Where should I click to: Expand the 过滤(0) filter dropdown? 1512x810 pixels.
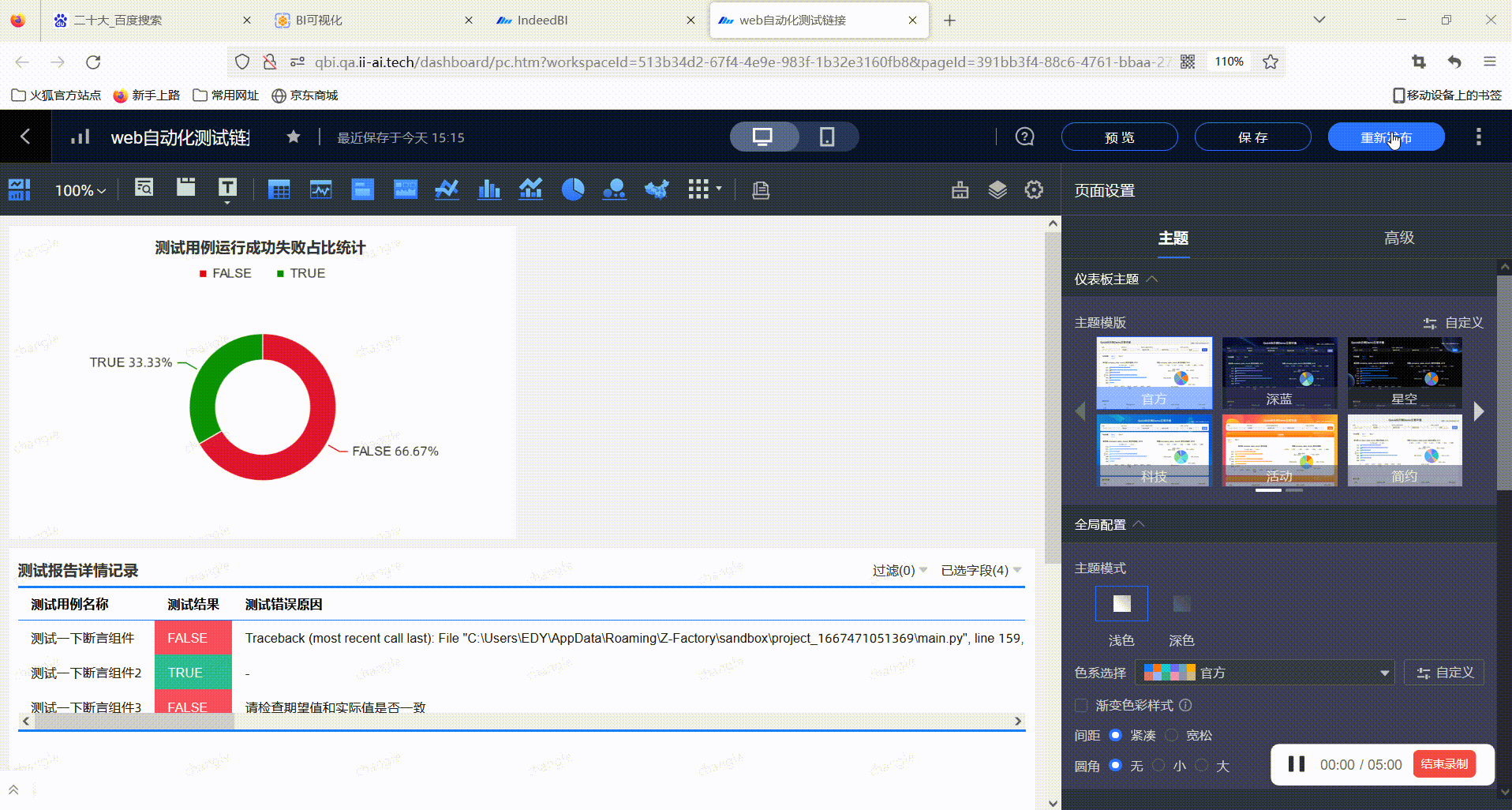tap(899, 570)
